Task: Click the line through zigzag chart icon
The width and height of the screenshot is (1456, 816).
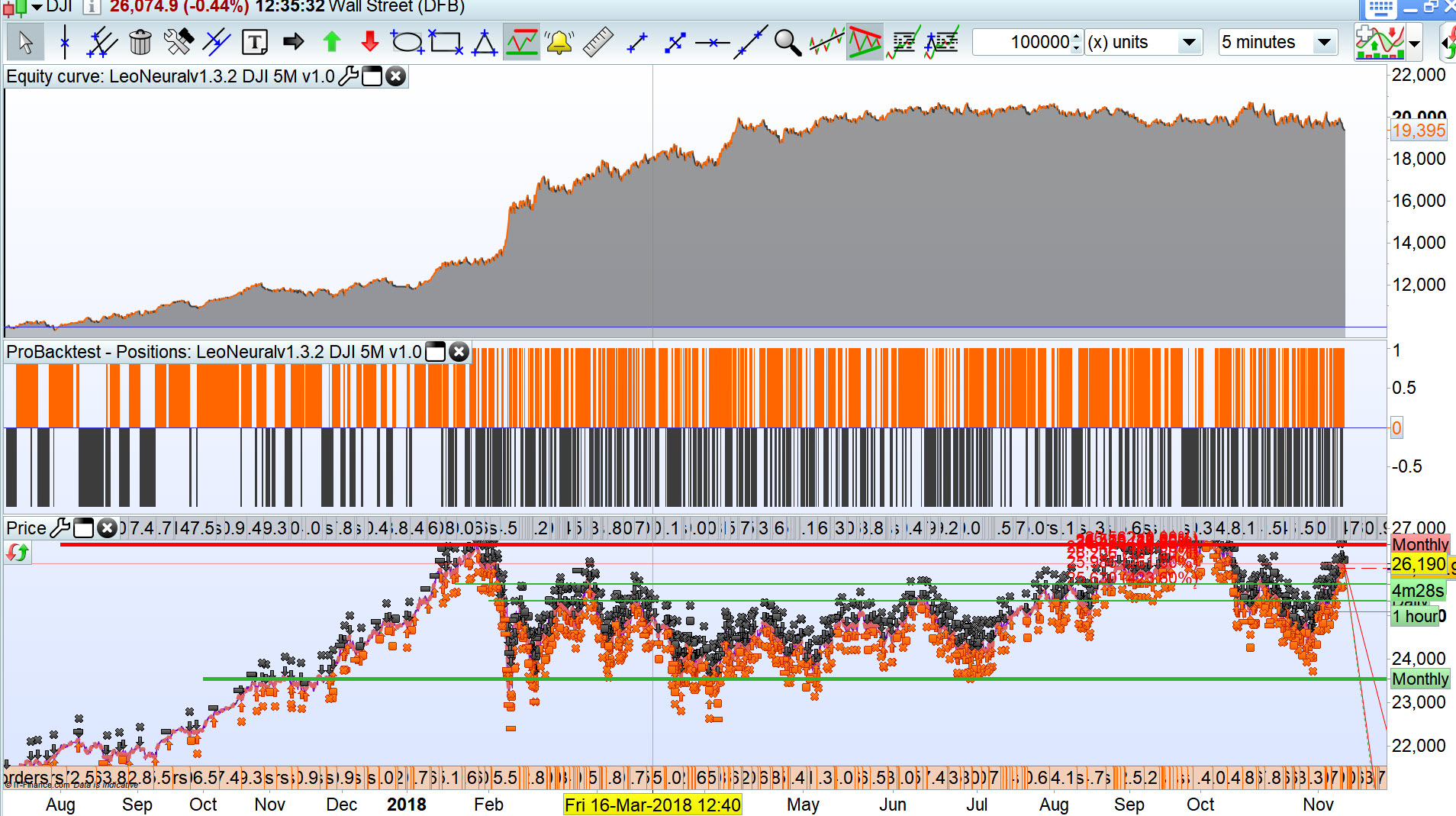Action: [826, 42]
